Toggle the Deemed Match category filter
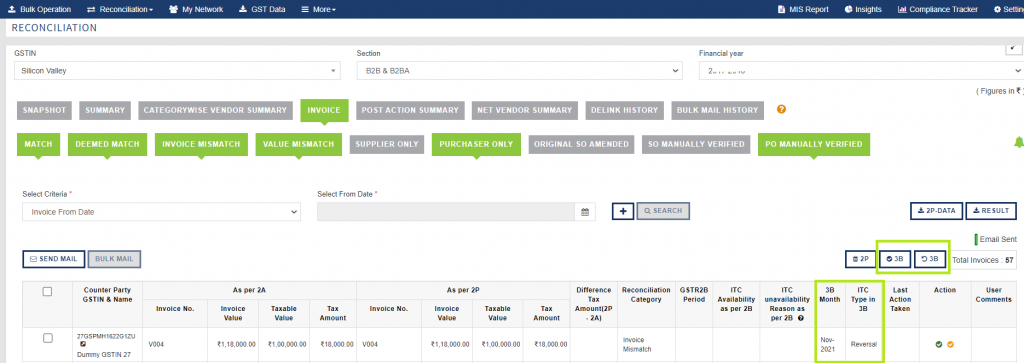 pyautogui.click(x=108, y=144)
